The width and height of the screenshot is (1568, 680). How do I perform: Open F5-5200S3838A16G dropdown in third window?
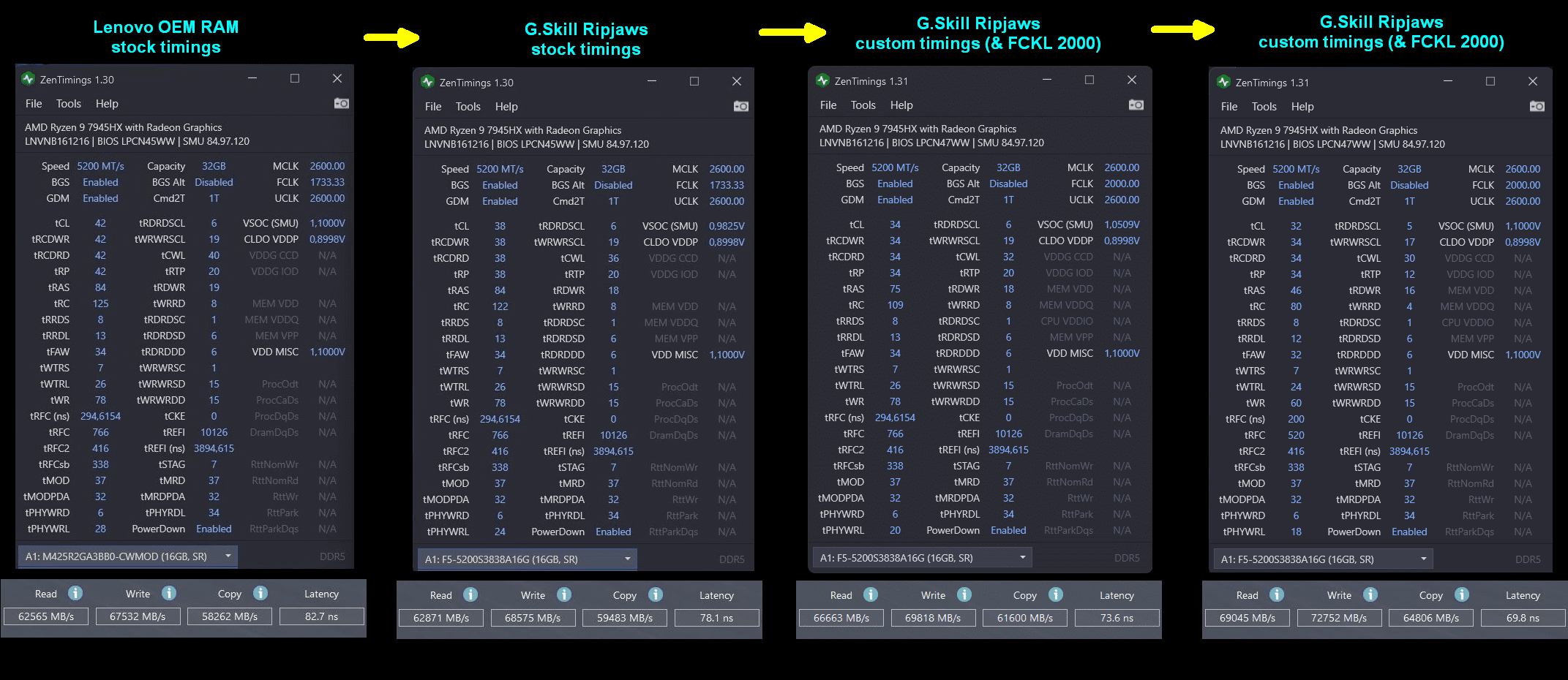[923, 558]
